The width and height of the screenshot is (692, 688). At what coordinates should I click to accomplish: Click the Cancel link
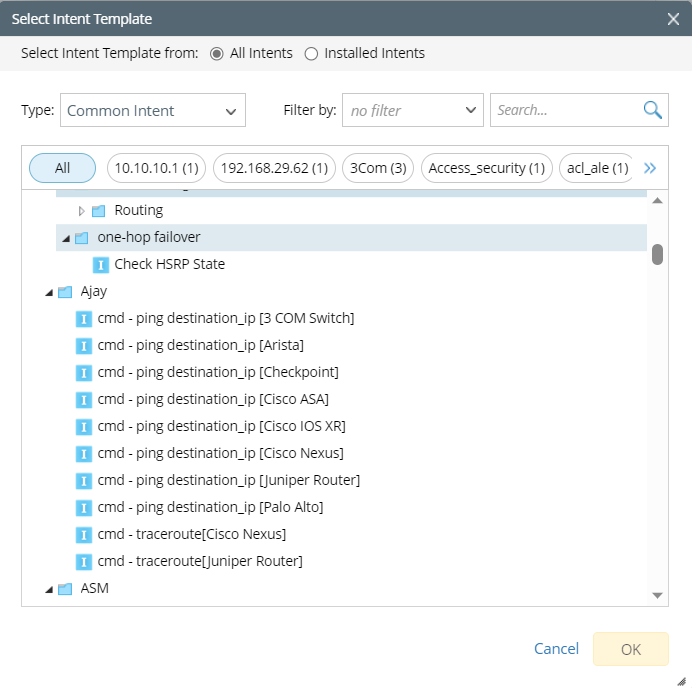tap(556, 649)
